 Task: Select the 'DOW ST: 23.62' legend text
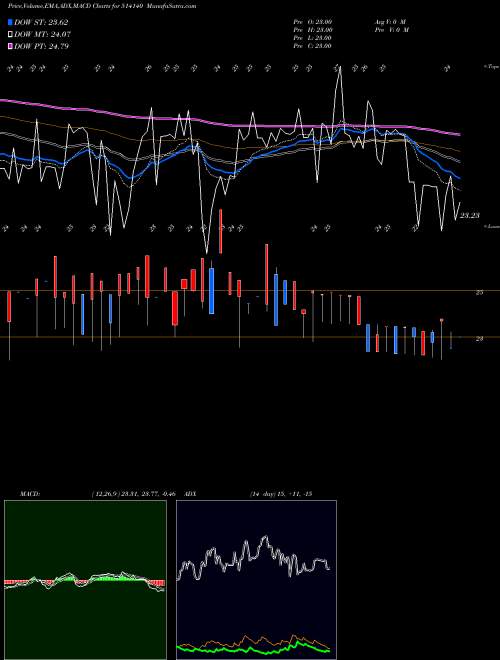point(41,22)
